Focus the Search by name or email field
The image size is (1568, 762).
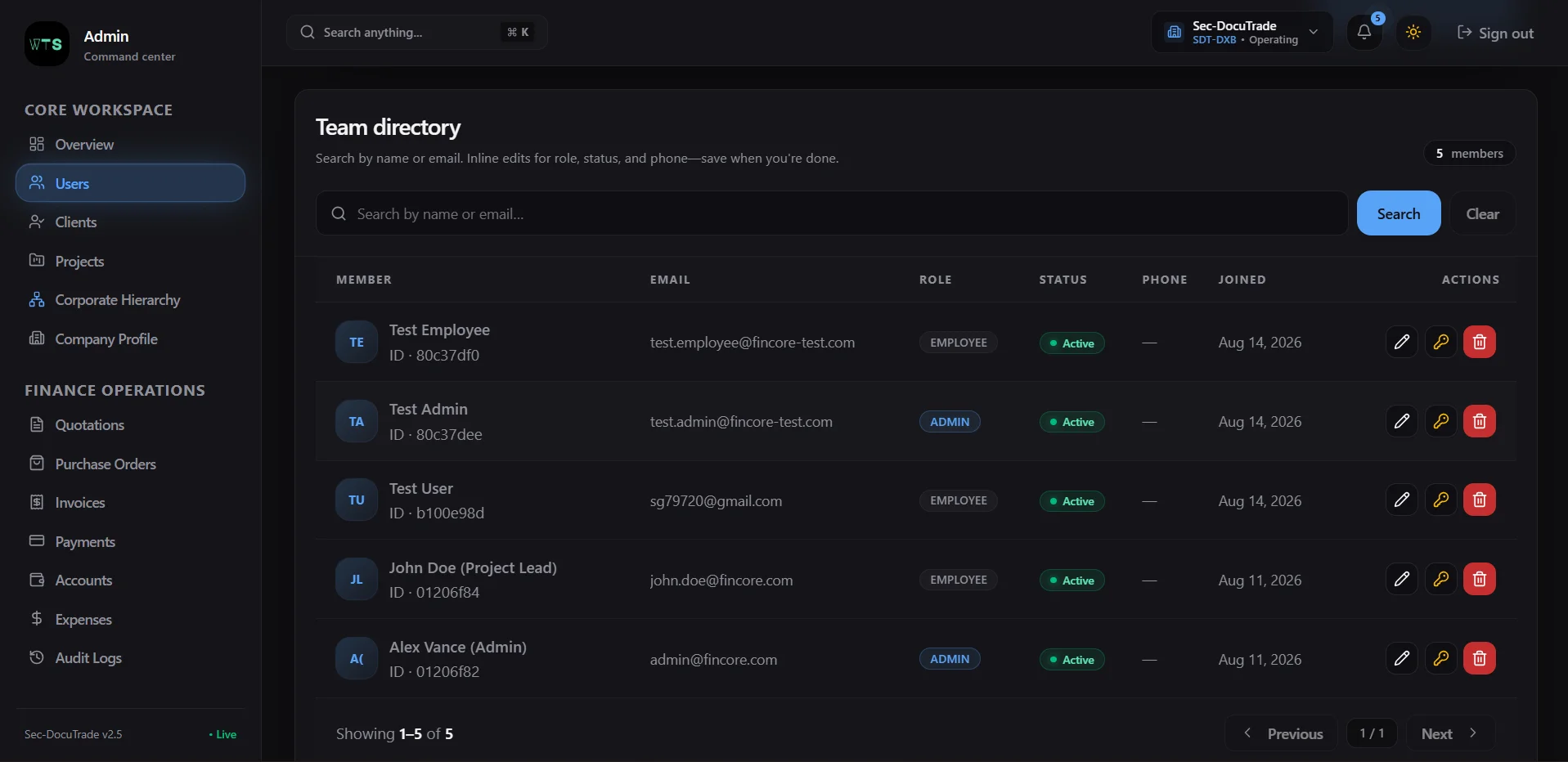point(832,213)
